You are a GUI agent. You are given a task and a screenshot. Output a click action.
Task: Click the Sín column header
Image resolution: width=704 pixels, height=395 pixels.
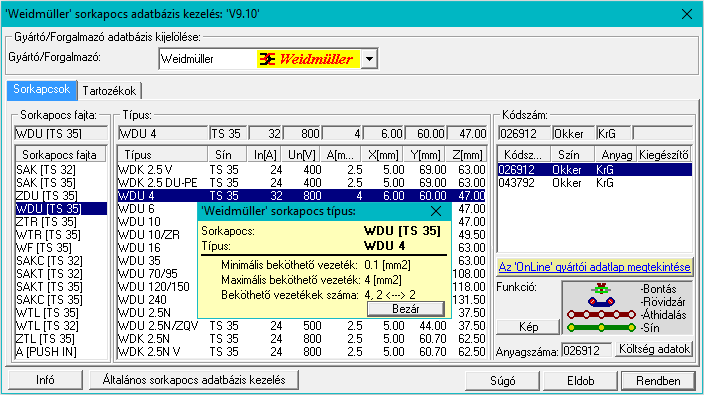227,155
